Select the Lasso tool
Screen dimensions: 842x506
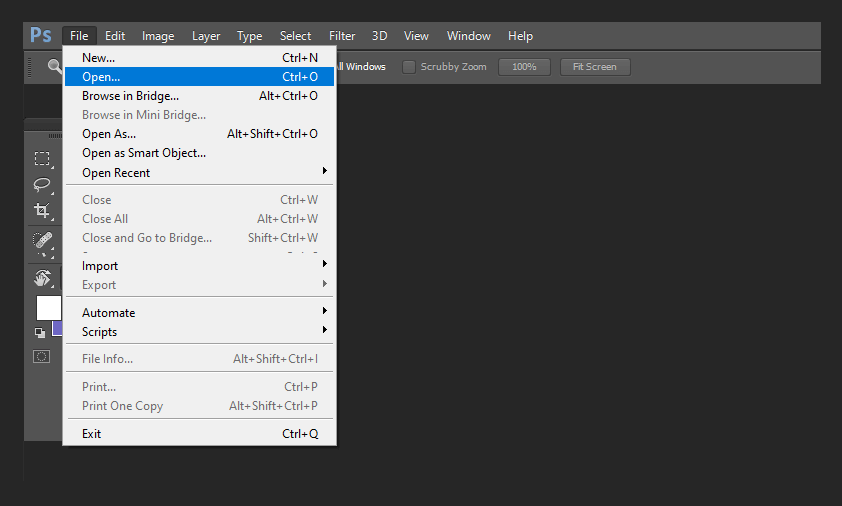[x=42, y=184]
